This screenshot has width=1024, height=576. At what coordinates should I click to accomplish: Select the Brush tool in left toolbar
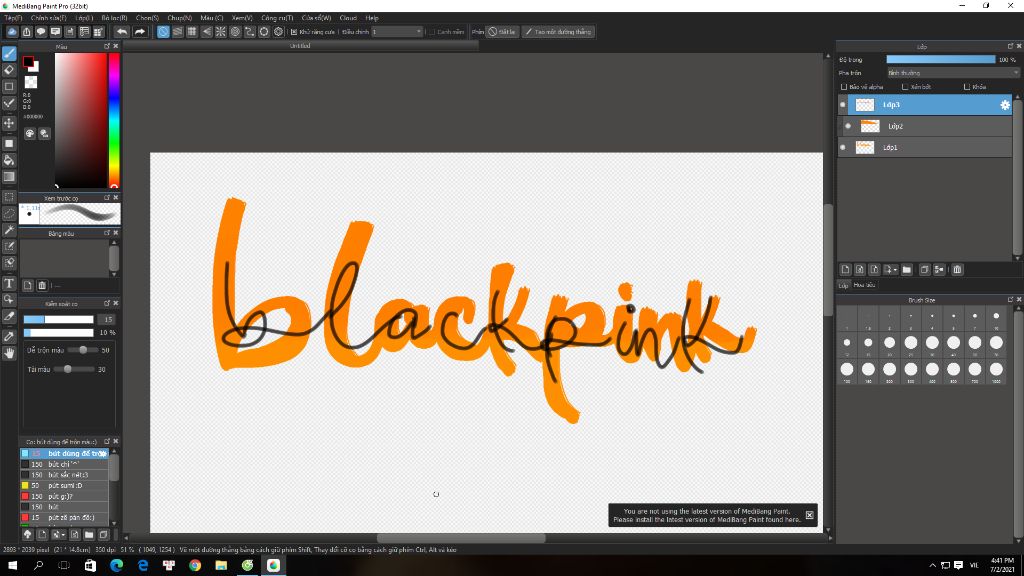9,53
